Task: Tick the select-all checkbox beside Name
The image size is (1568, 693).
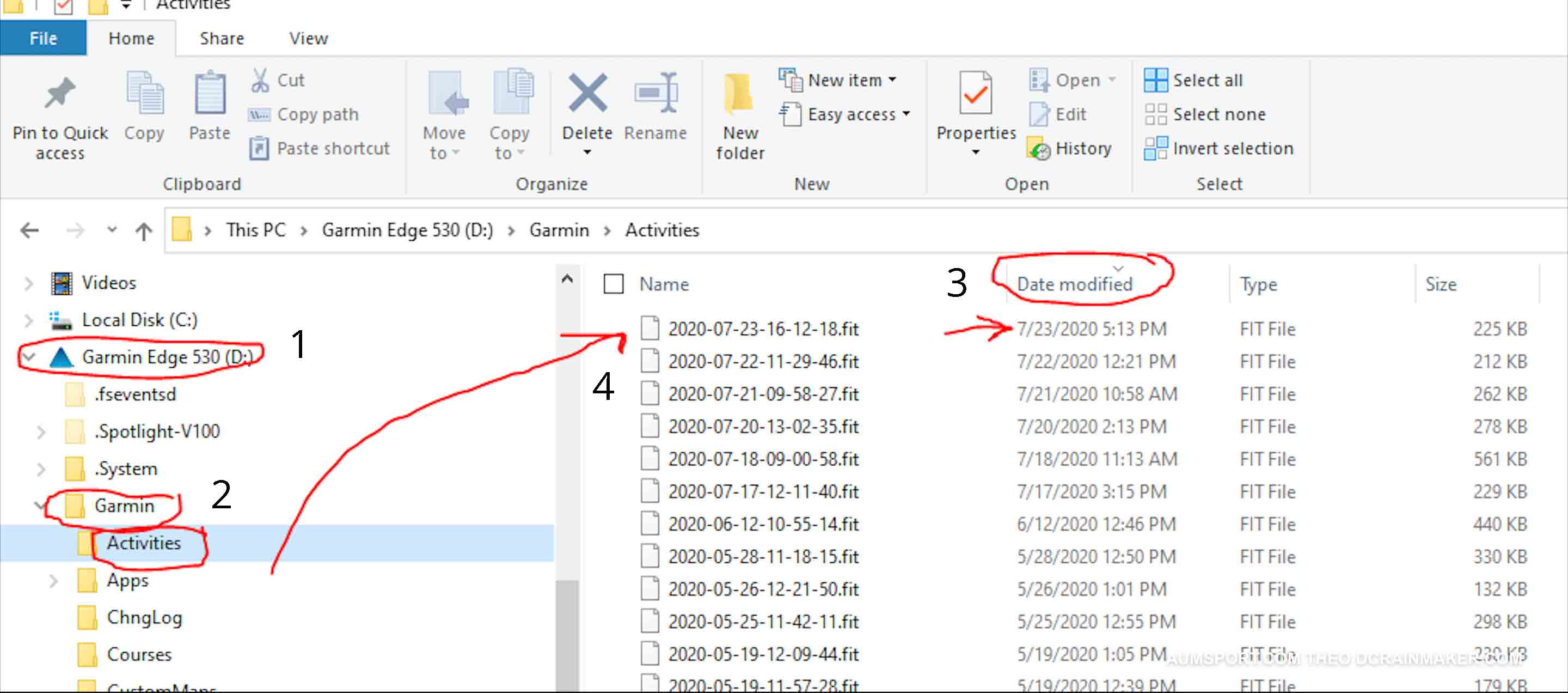Action: tap(613, 284)
